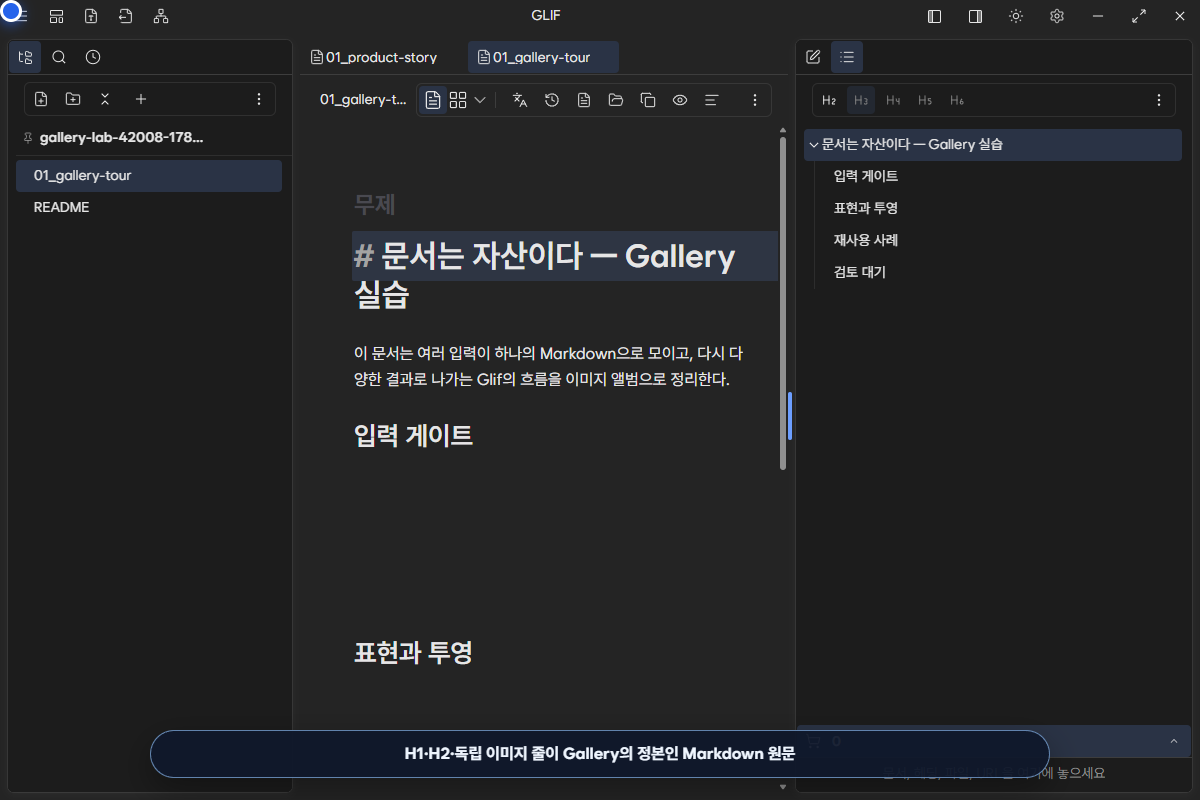Click the '입력 게이트' heading in editor

tap(413, 435)
